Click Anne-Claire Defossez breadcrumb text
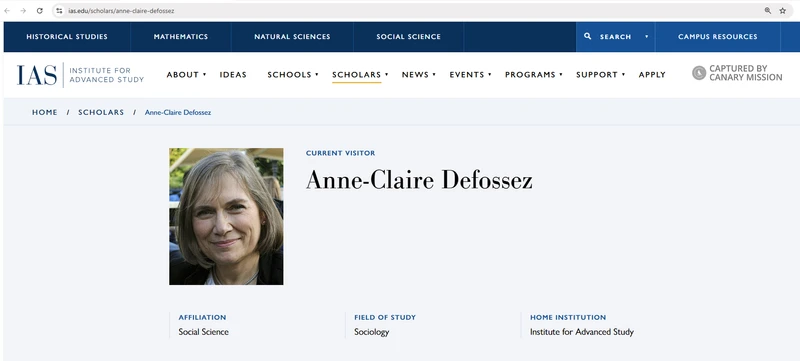Viewport: 800px width, 361px height. (x=178, y=112)
